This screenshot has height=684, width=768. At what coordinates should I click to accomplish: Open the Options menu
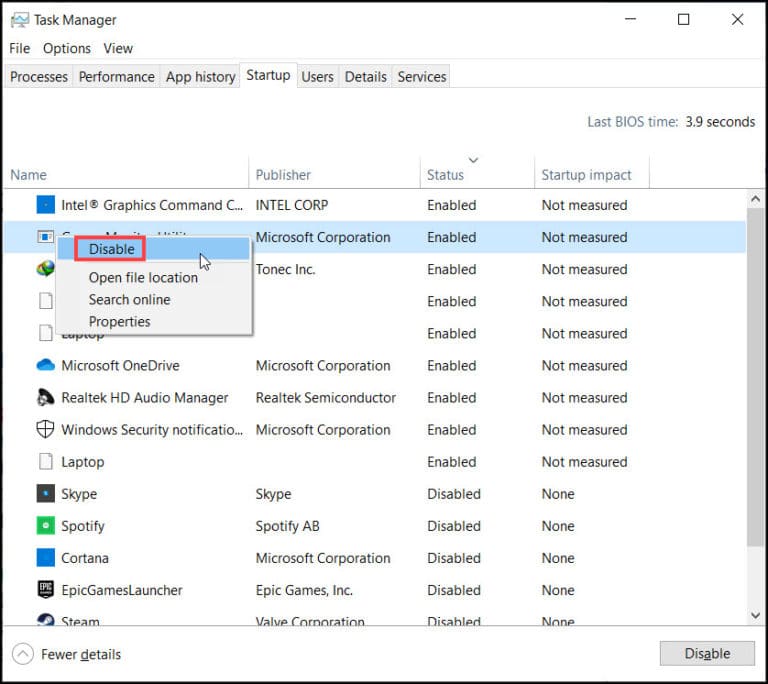[67, 49]
